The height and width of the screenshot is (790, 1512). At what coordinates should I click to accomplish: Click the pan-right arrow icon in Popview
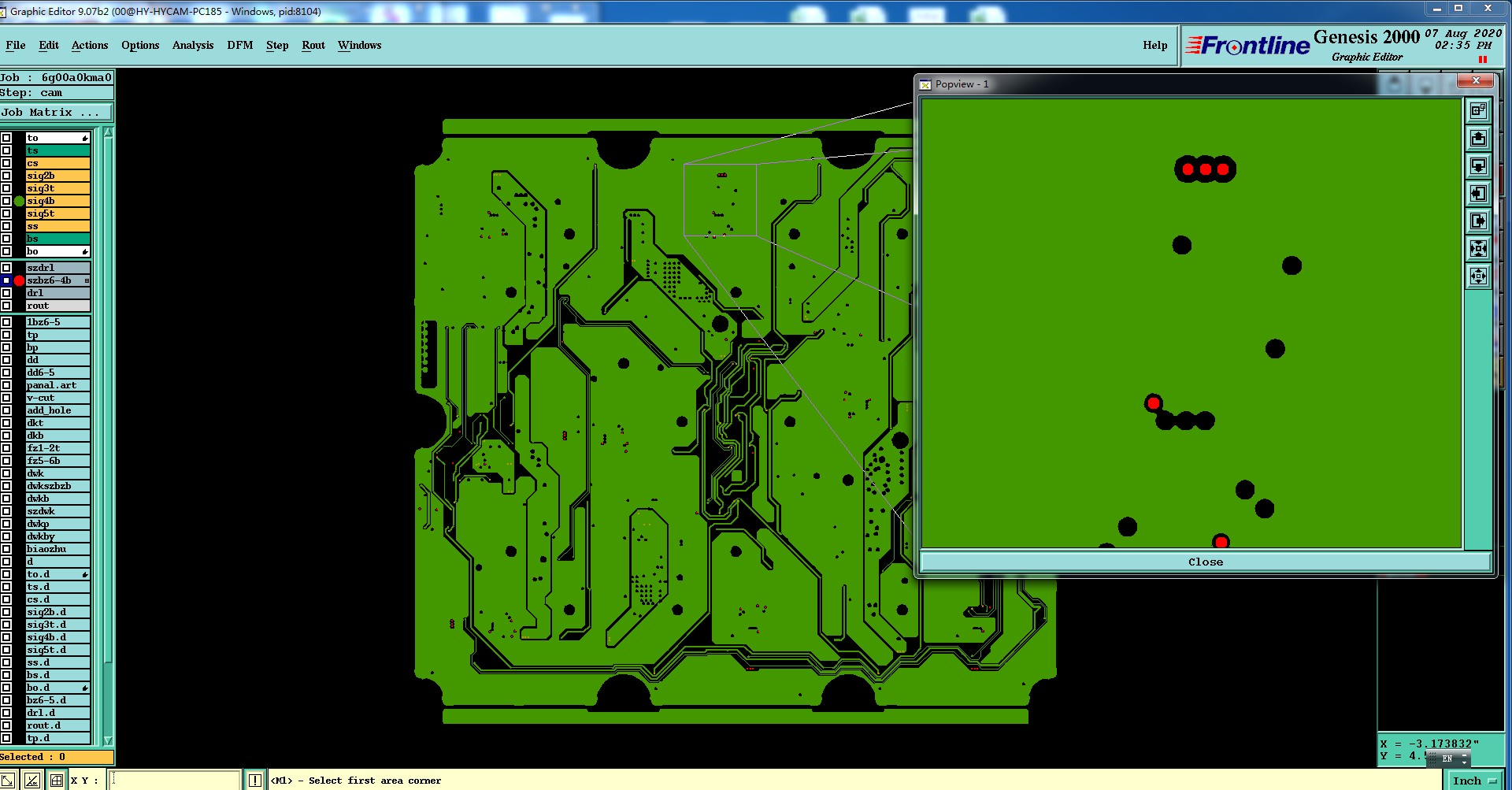[x=1478, y=221]
